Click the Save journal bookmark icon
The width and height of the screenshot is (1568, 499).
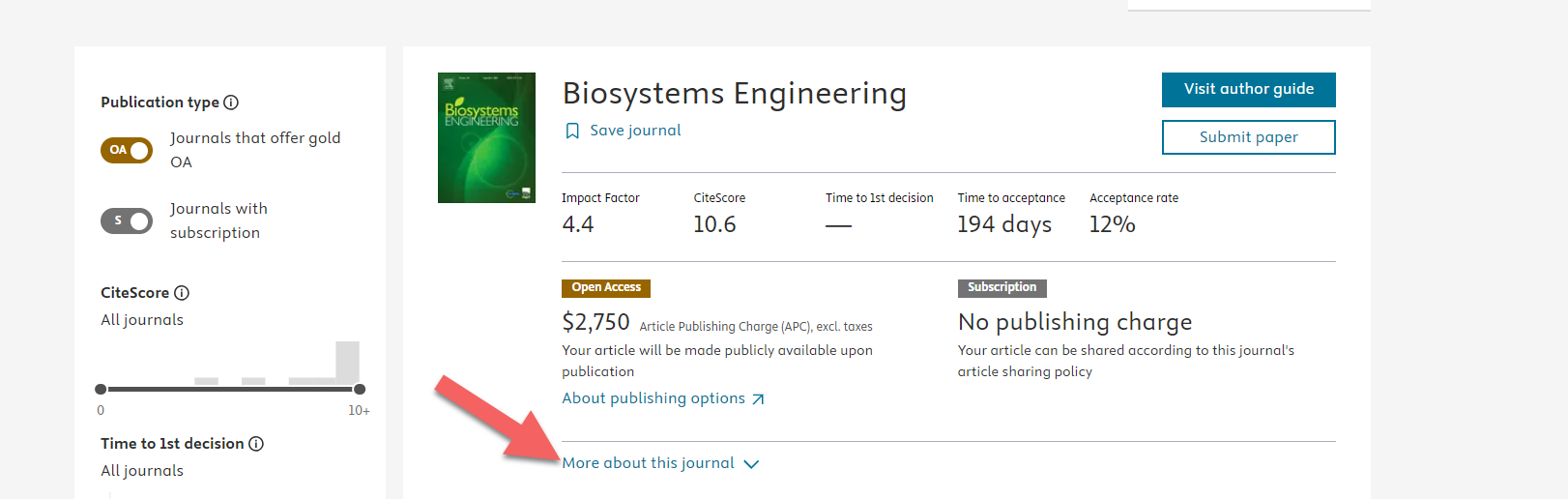572,131
